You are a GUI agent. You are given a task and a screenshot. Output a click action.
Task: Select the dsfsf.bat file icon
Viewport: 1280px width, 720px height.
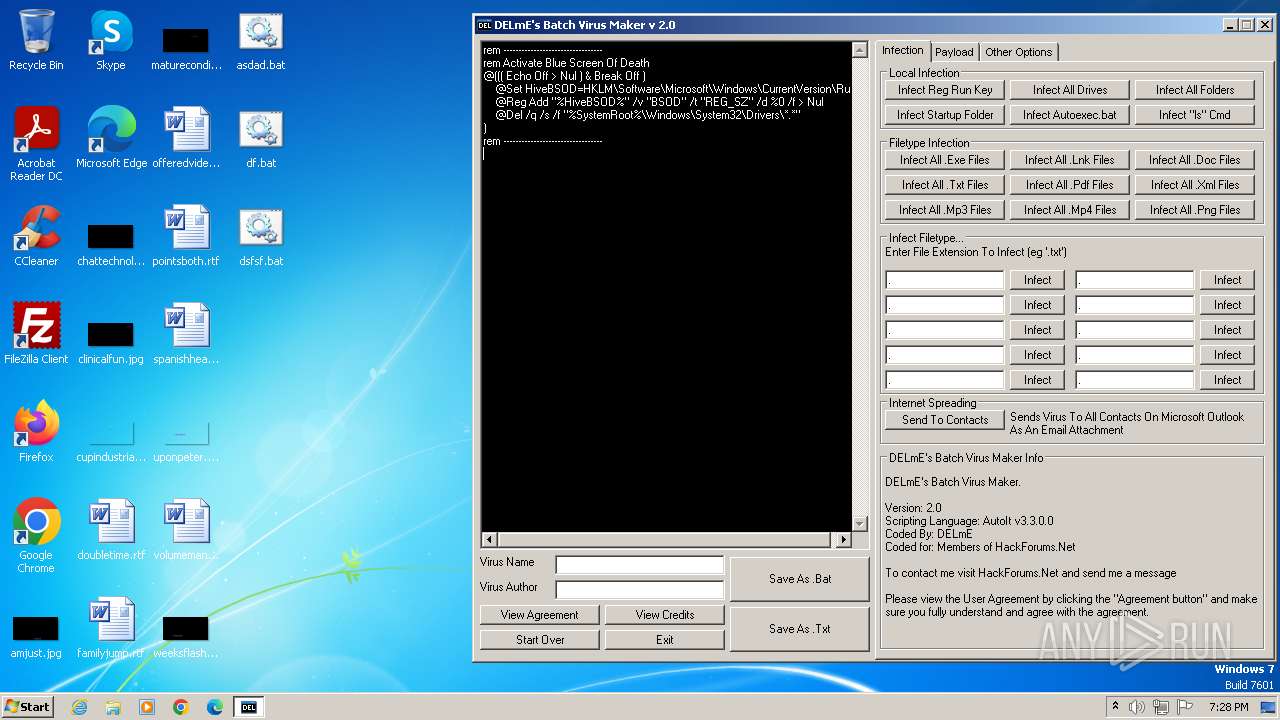pos(261,237)
